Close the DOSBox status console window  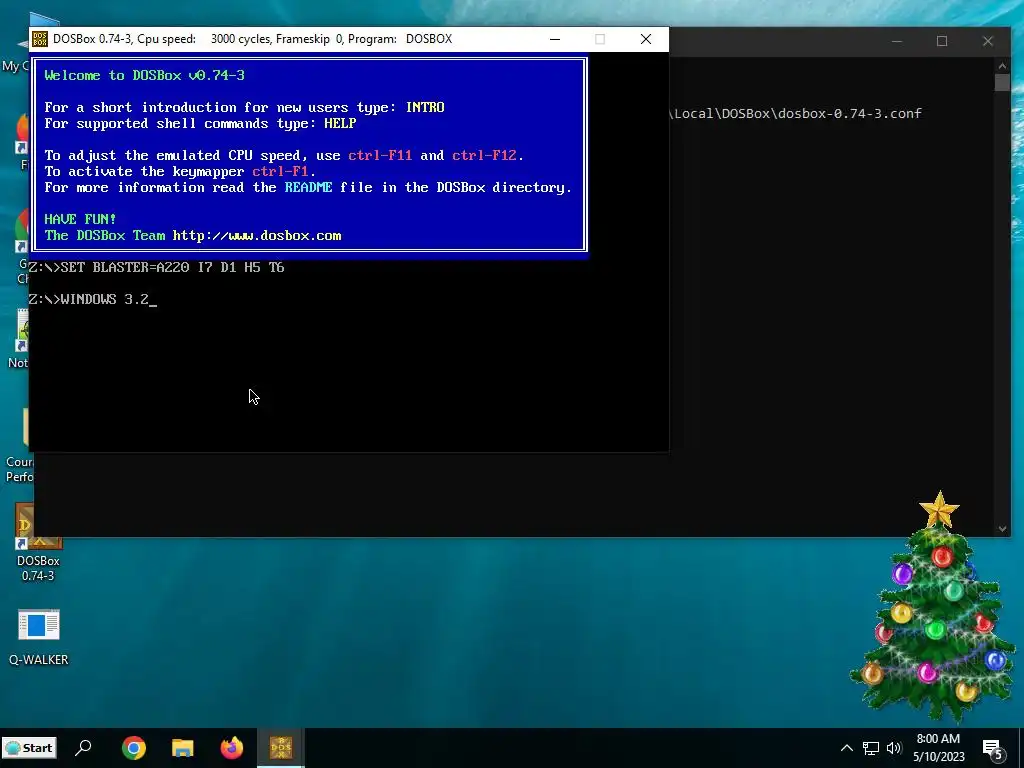tap(987, 41)
